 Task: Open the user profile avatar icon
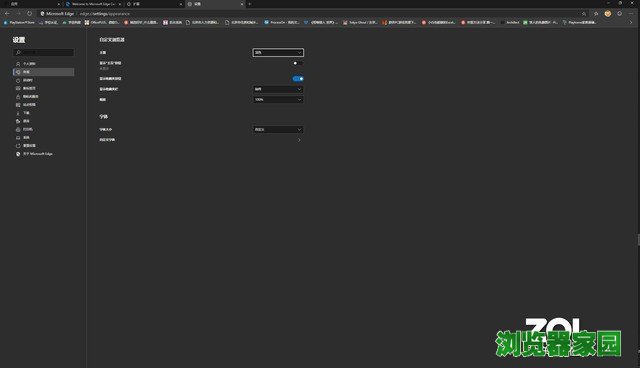(608, 13)
